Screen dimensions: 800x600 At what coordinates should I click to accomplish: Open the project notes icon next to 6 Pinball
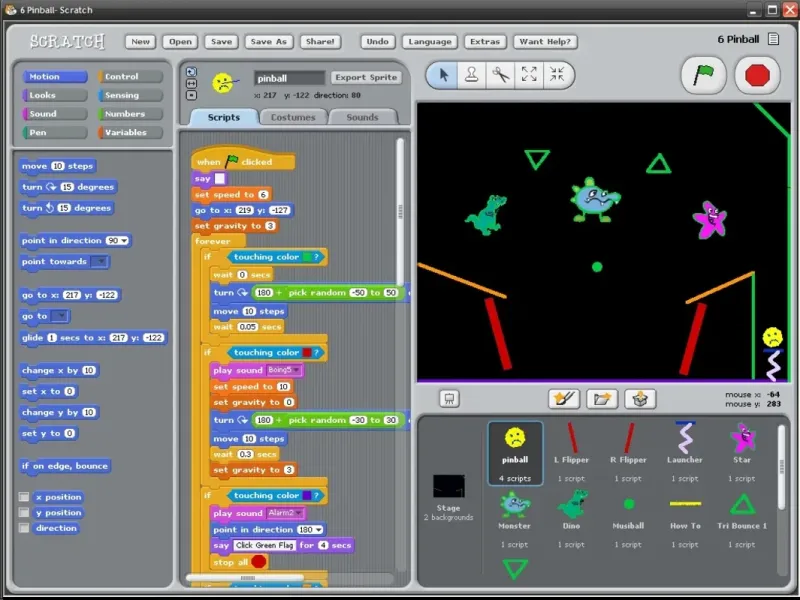(773, 39)
